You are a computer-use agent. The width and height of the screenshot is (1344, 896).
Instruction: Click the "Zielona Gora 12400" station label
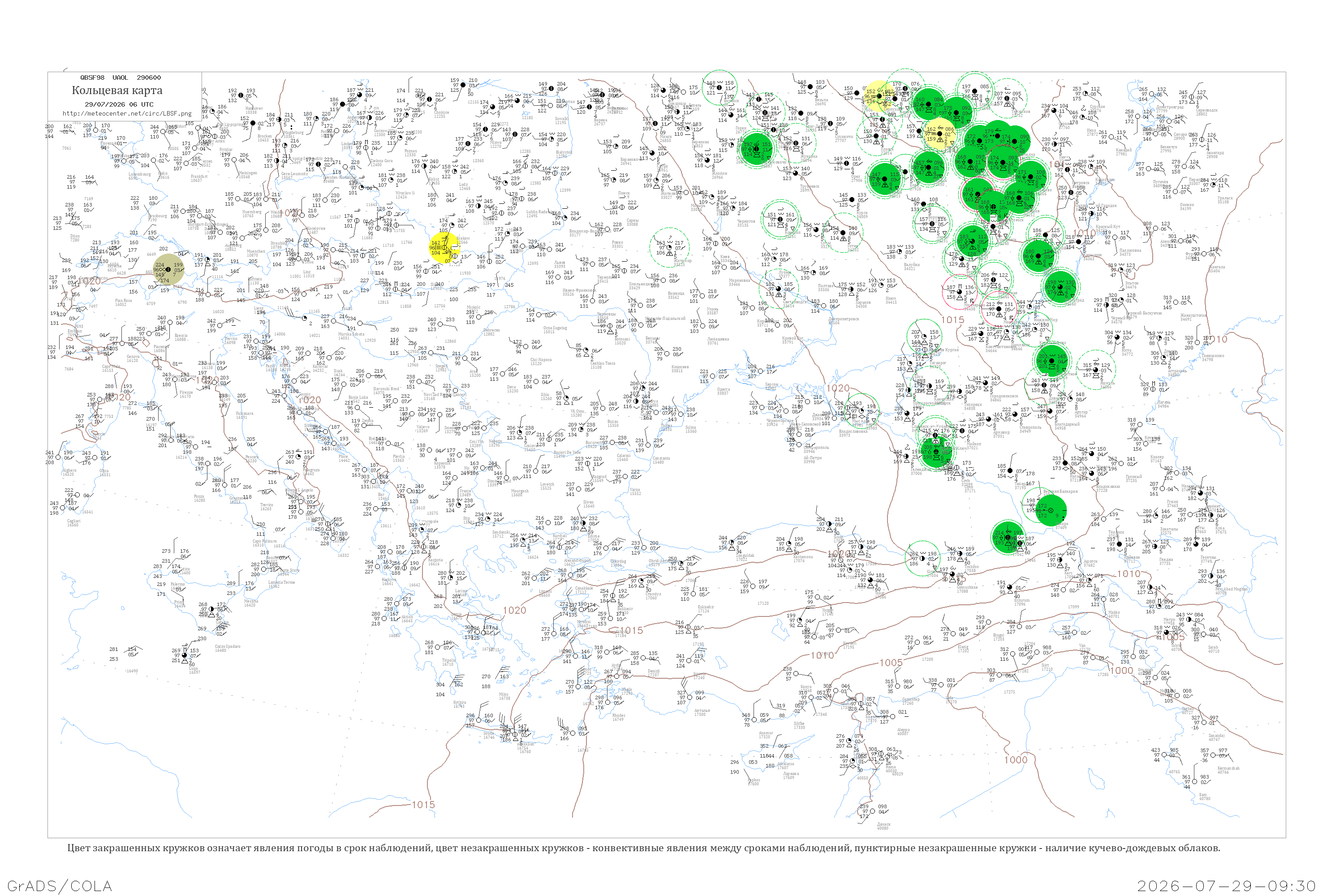381,163
